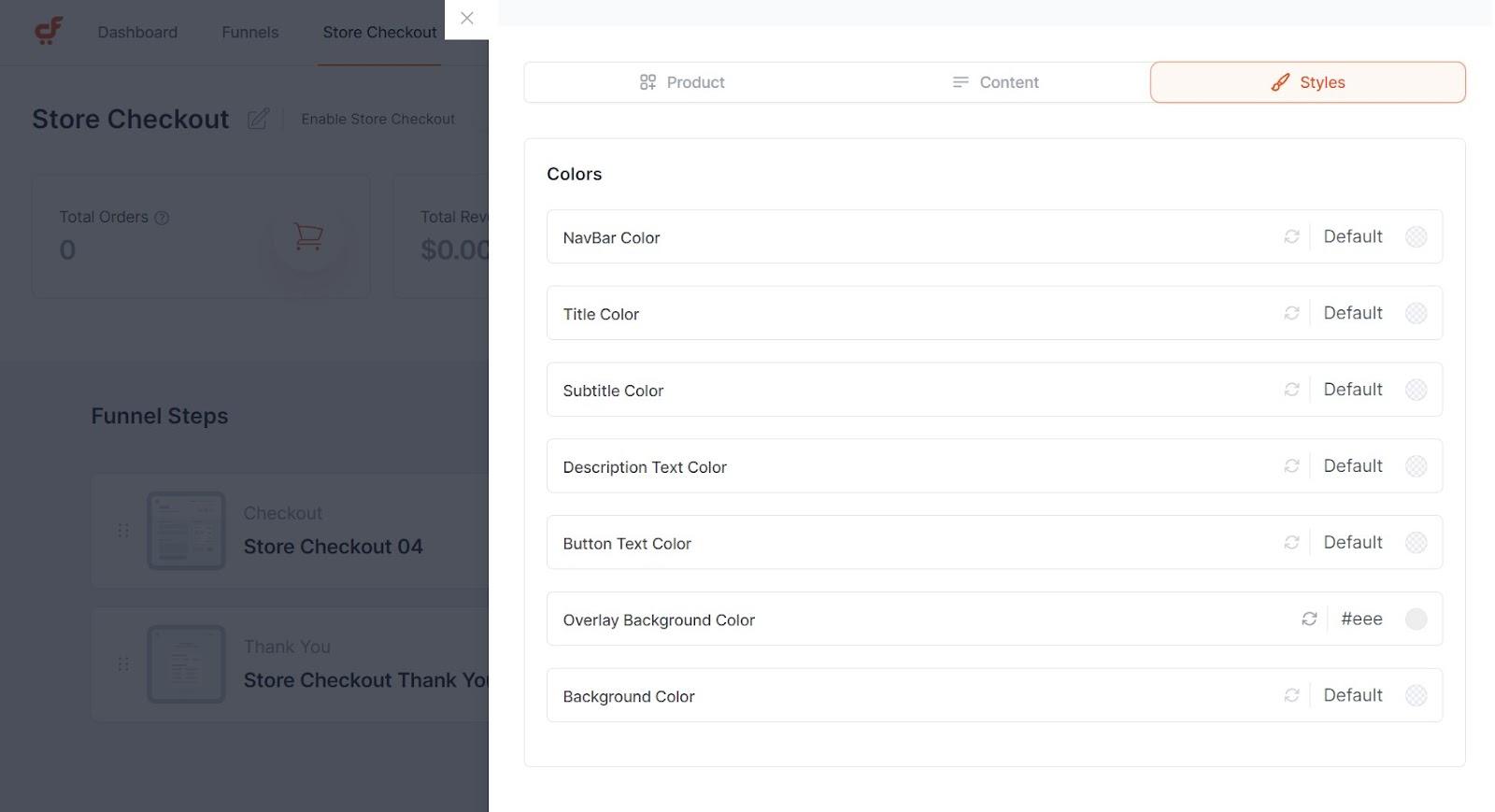Image resolution: width=1495 pixels, height=812 pixels.
Task: Click Enable Store Checkout link
Action: point(377,119)
